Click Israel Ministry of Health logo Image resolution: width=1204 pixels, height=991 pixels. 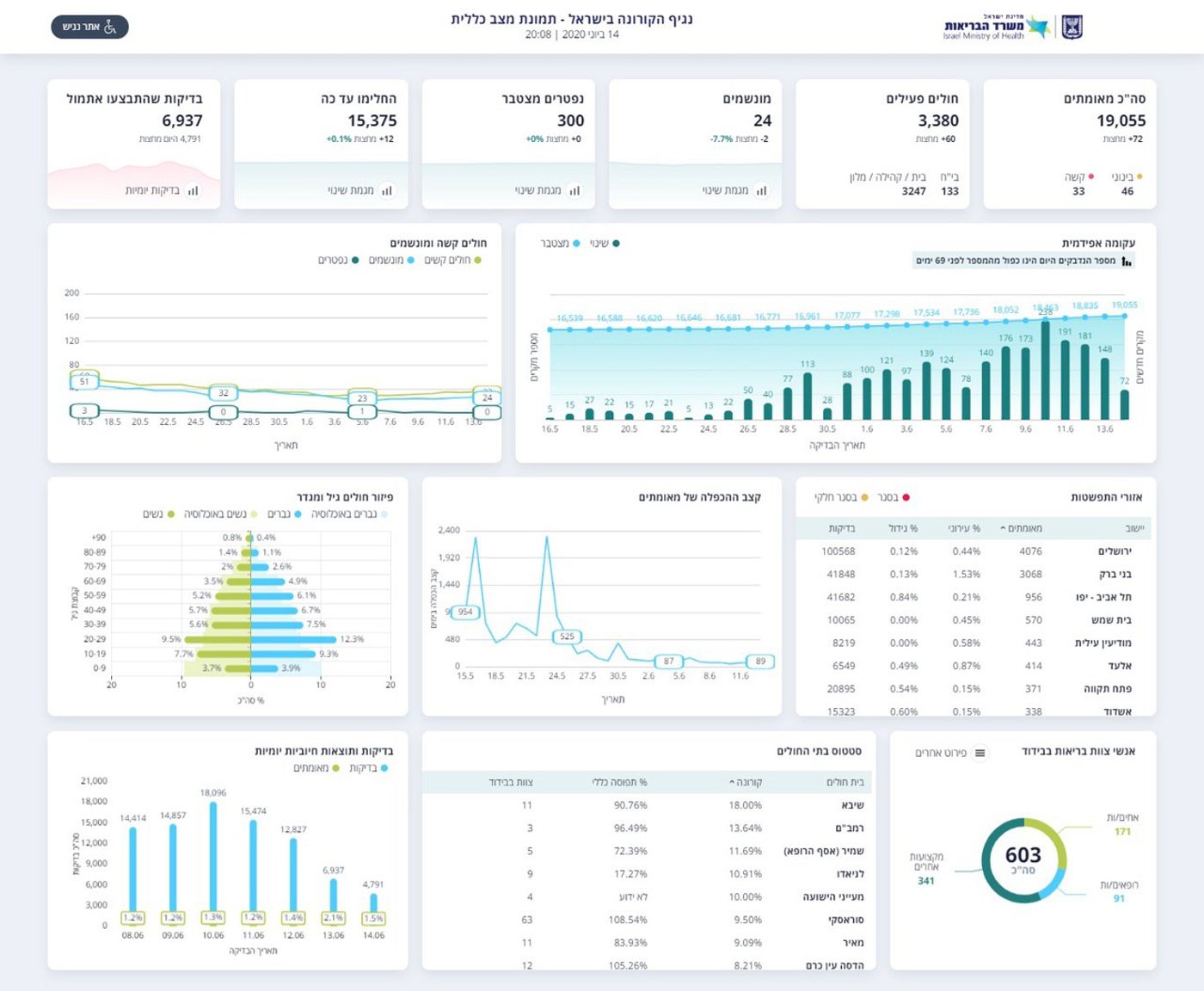click(x=1012, y=27)
